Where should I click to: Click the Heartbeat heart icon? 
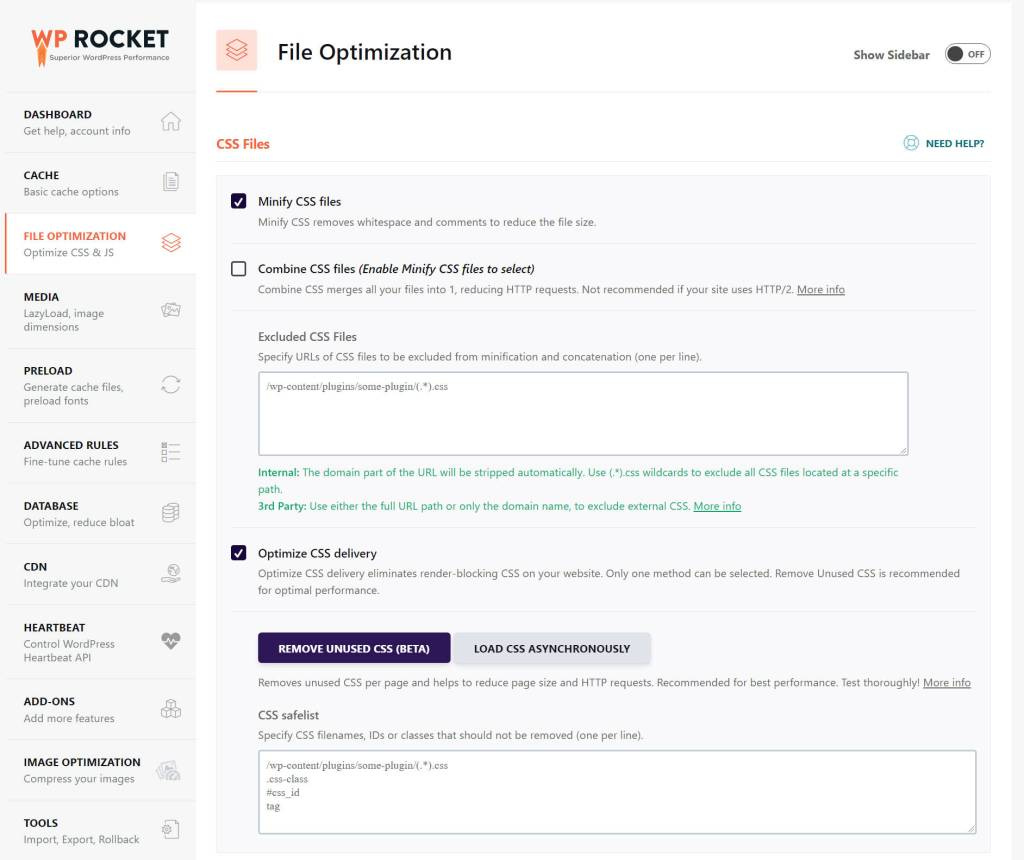point(170,641)
